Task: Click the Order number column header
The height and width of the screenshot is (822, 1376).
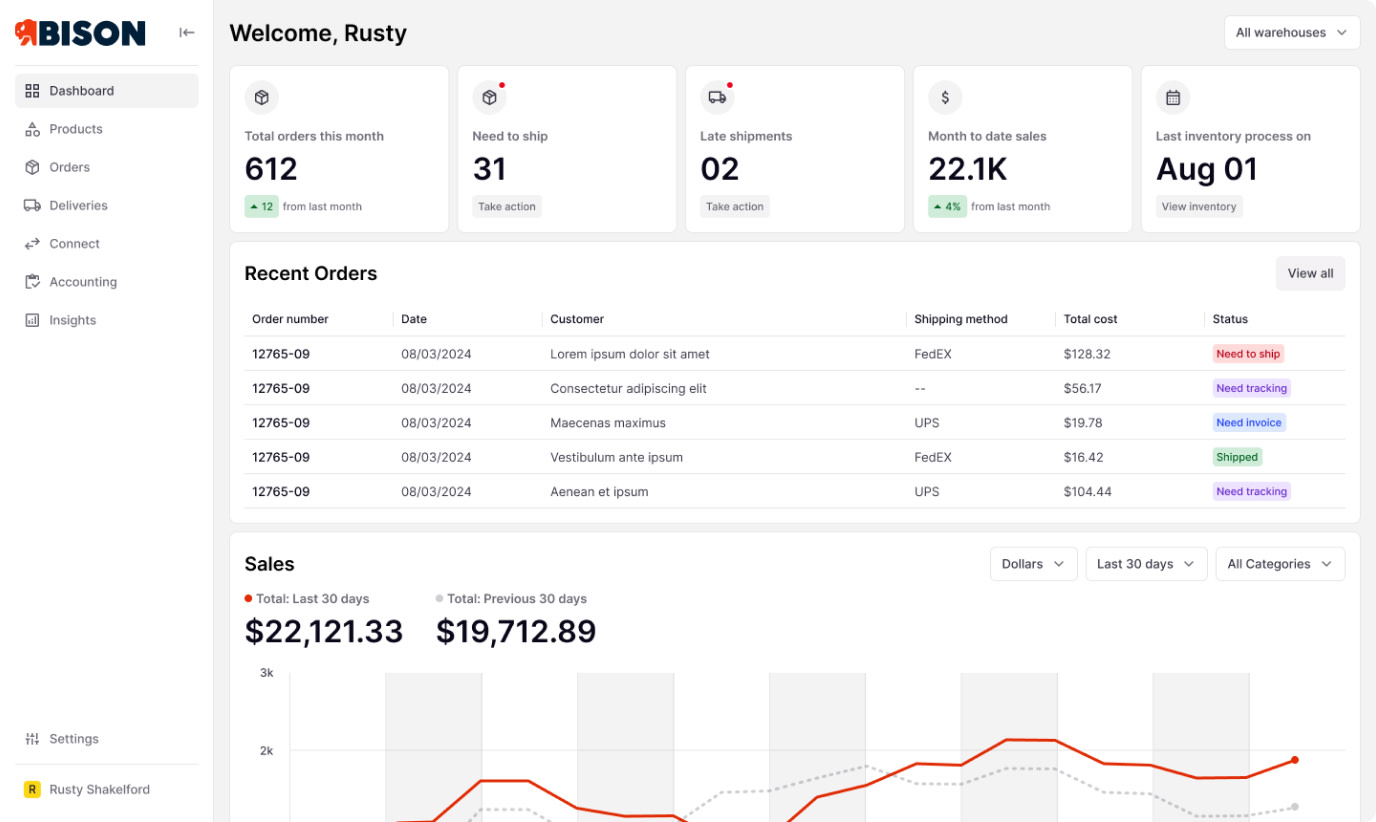Action: (290, 319)
